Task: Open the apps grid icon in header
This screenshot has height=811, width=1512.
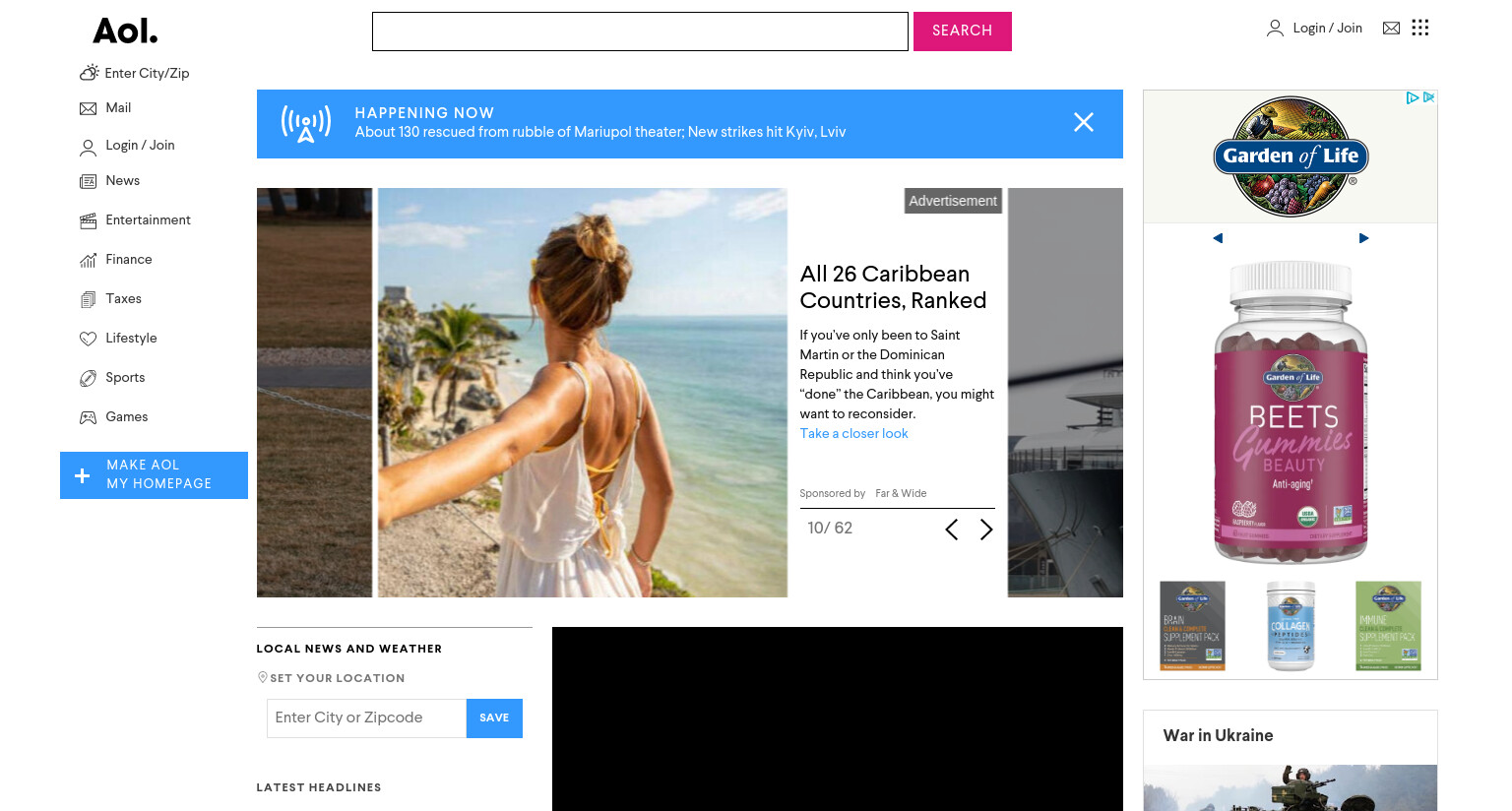Action: click(1419, 28)
